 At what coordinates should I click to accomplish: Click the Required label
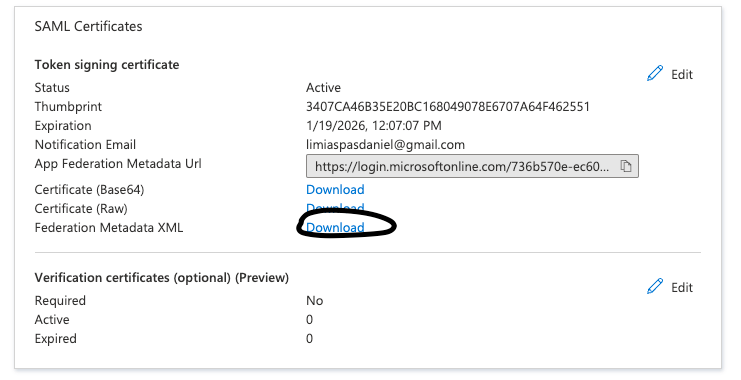(x=60, y=301)
